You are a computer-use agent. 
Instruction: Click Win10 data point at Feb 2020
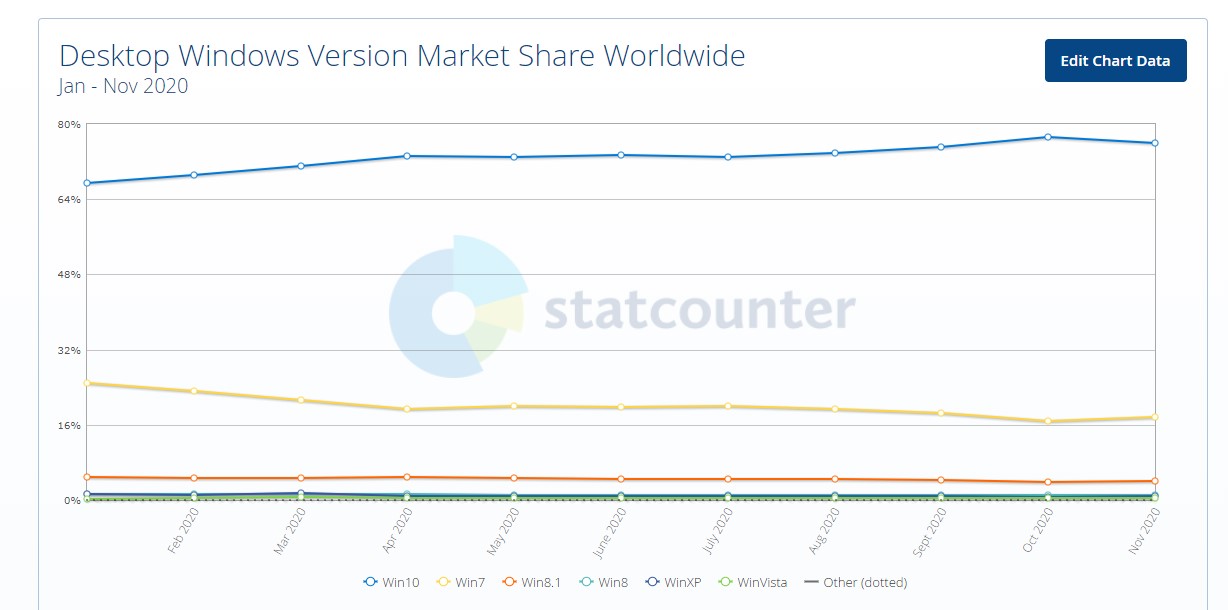tap(194, 175)
